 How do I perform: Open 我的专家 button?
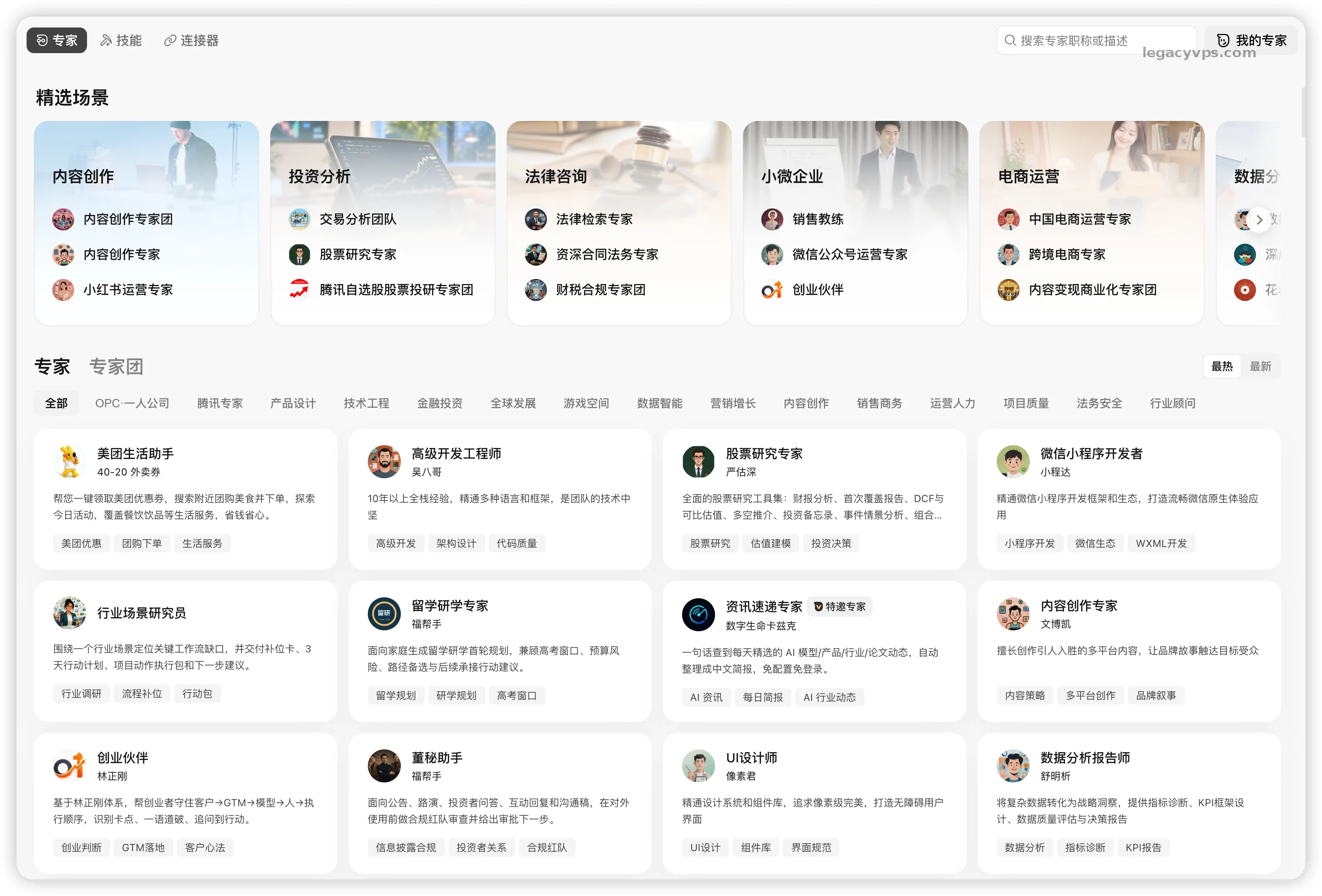click(1251, 40)
